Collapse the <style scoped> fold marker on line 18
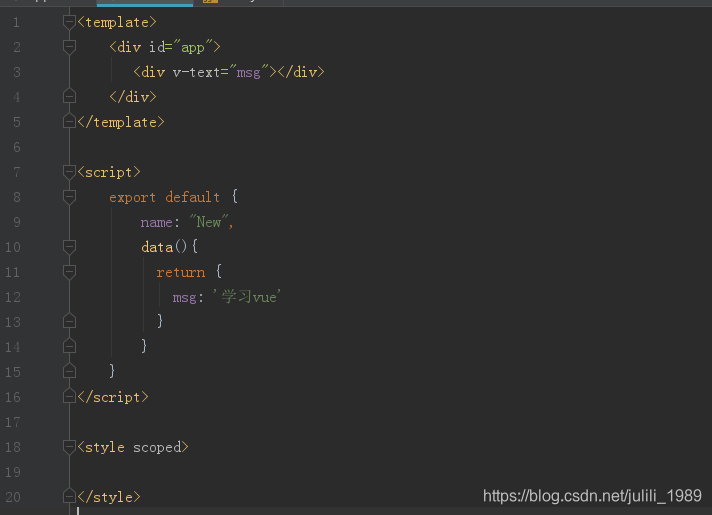 pyautogui.click(x=69, y=447)
